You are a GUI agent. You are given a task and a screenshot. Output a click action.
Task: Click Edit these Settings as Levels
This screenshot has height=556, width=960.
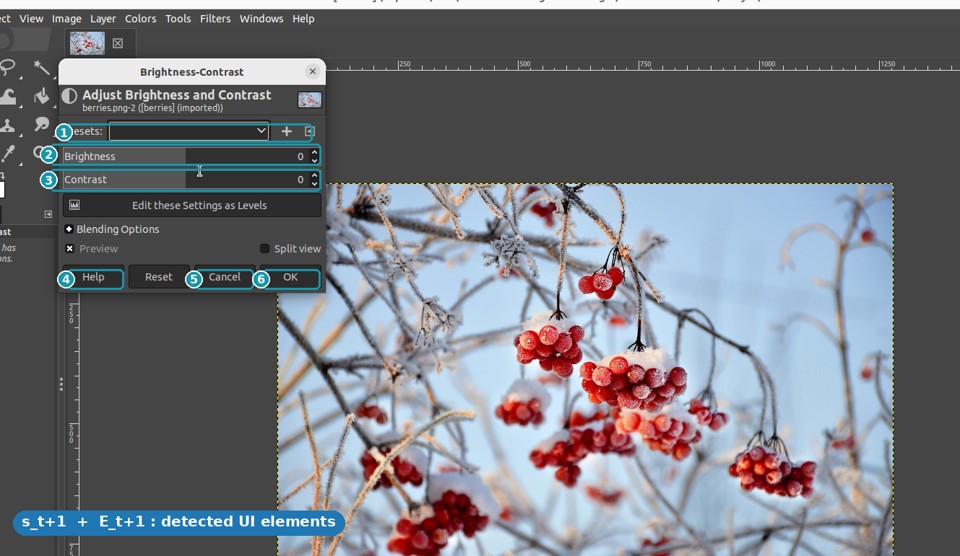click(x=192, y=205)
